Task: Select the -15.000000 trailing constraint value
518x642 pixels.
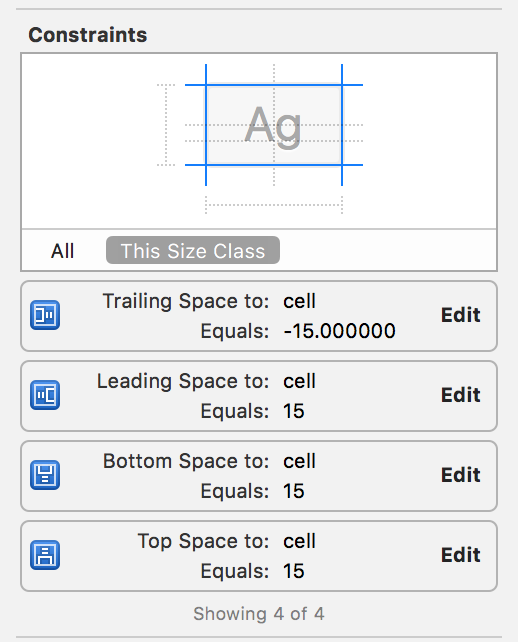Action: [339, 331]
